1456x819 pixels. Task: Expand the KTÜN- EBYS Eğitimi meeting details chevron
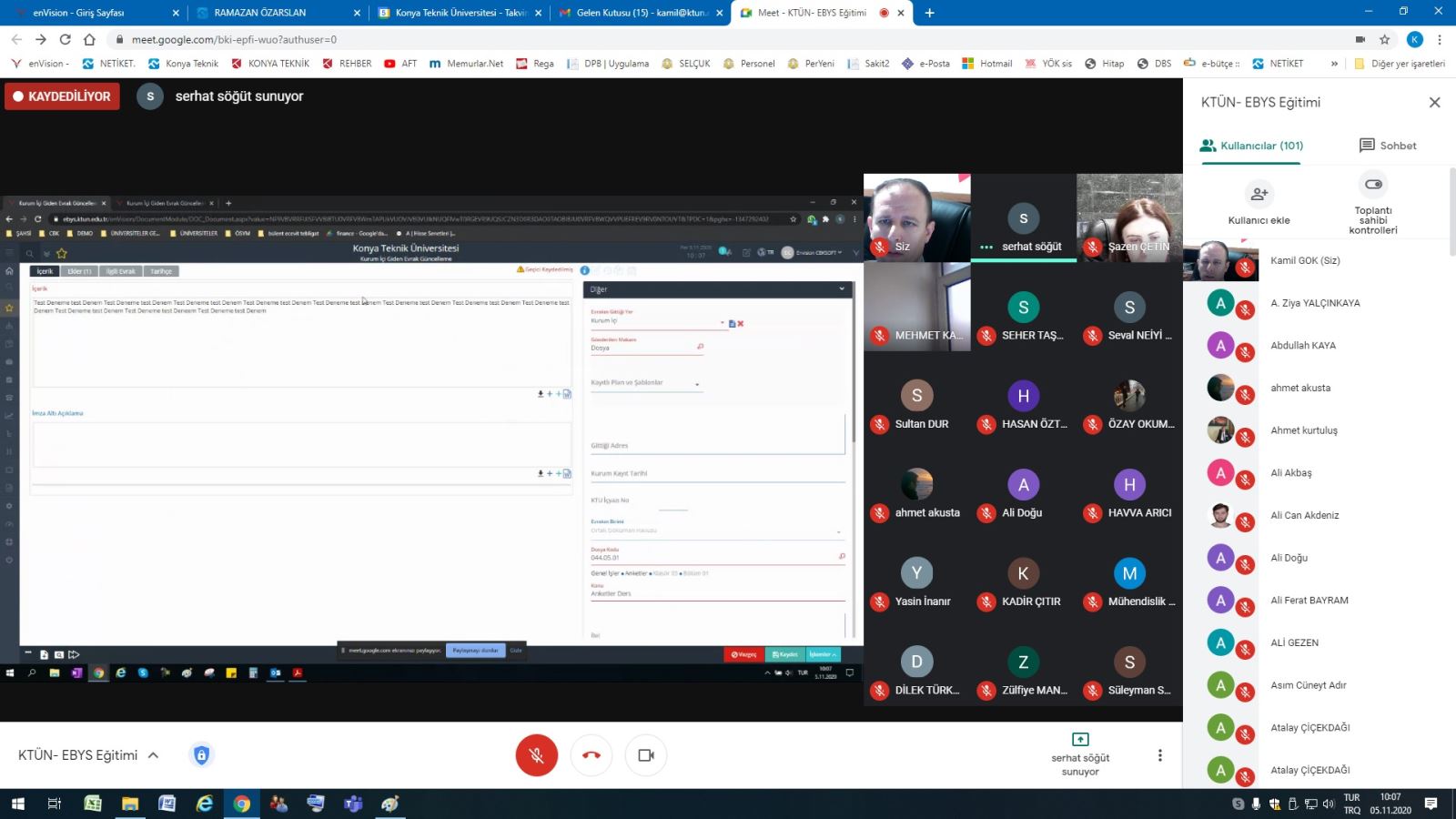[153, 755]
